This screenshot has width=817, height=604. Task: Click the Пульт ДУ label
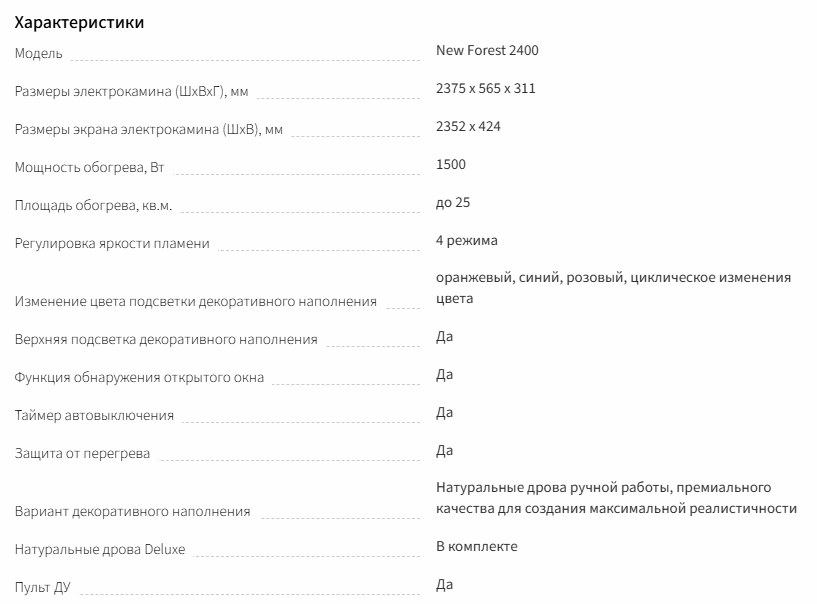coord(43,588)
